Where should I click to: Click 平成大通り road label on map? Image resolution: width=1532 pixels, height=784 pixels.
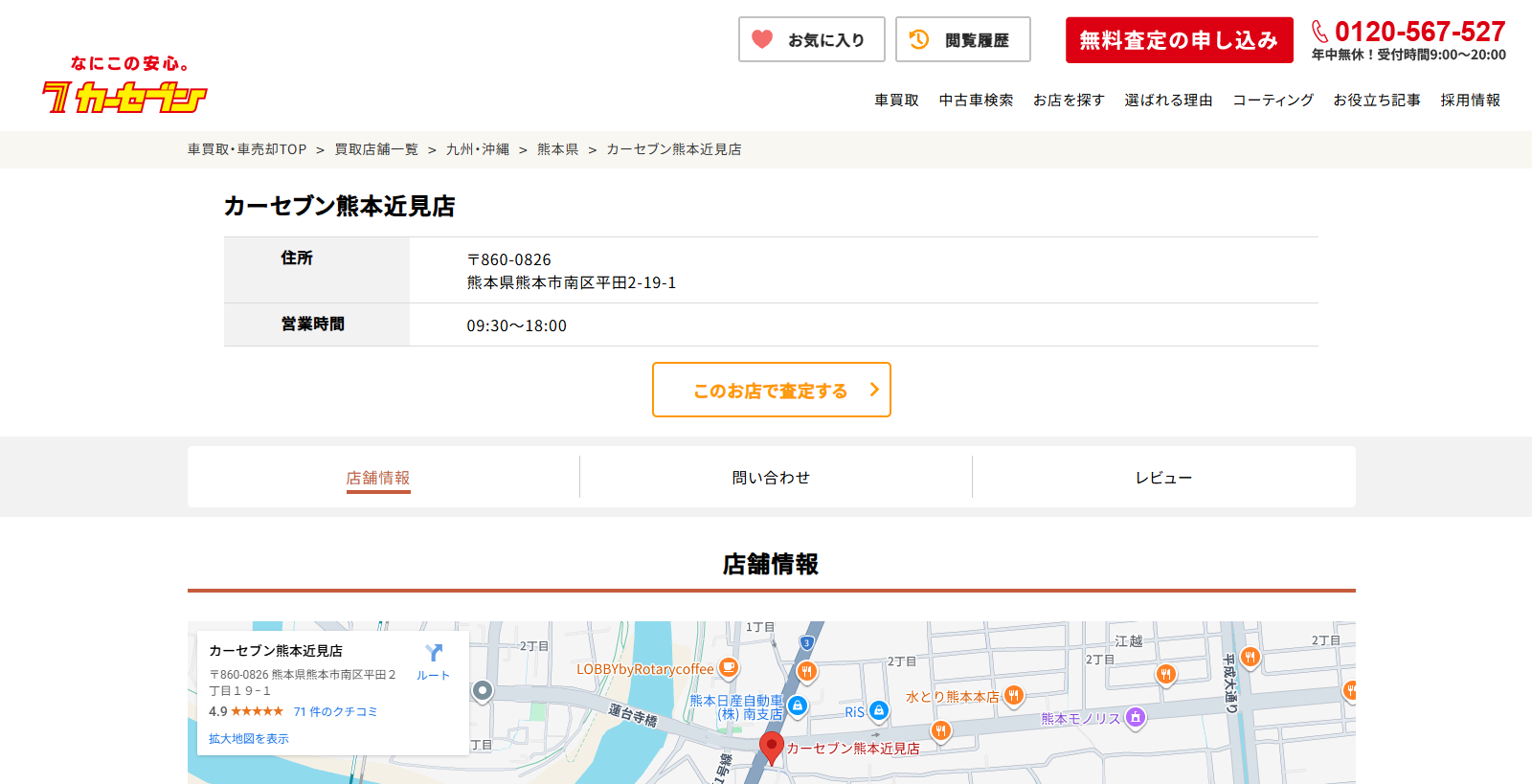(x=1231, y=683)
